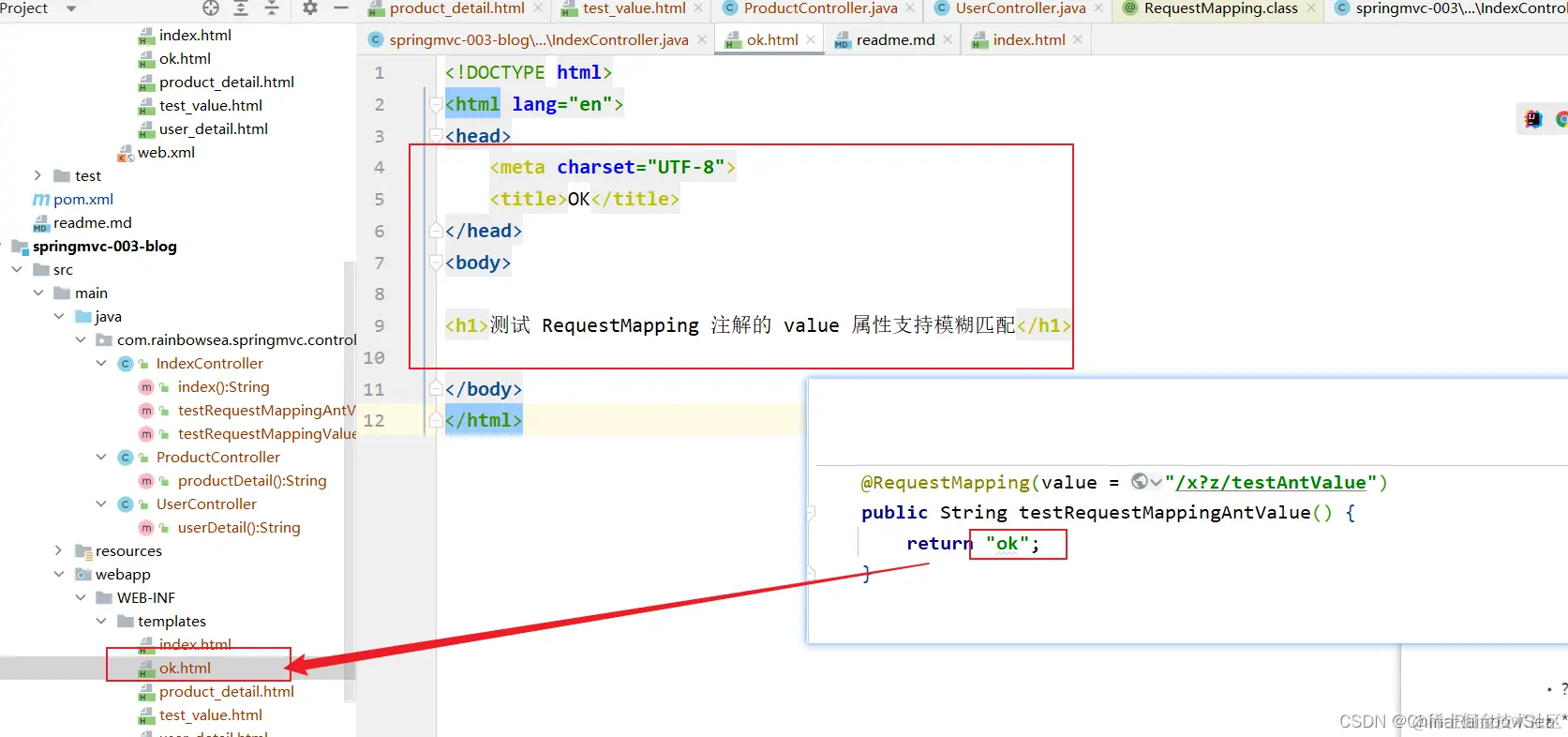Open preview in built-in IntelliJ browser icon
The width and height of the screenshot is (1568, 737).
1533,119
